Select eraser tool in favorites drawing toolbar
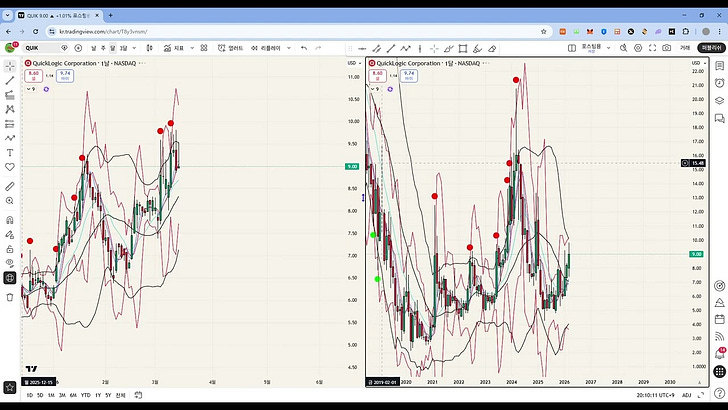 pyautogui.click(x=492, y=48)
